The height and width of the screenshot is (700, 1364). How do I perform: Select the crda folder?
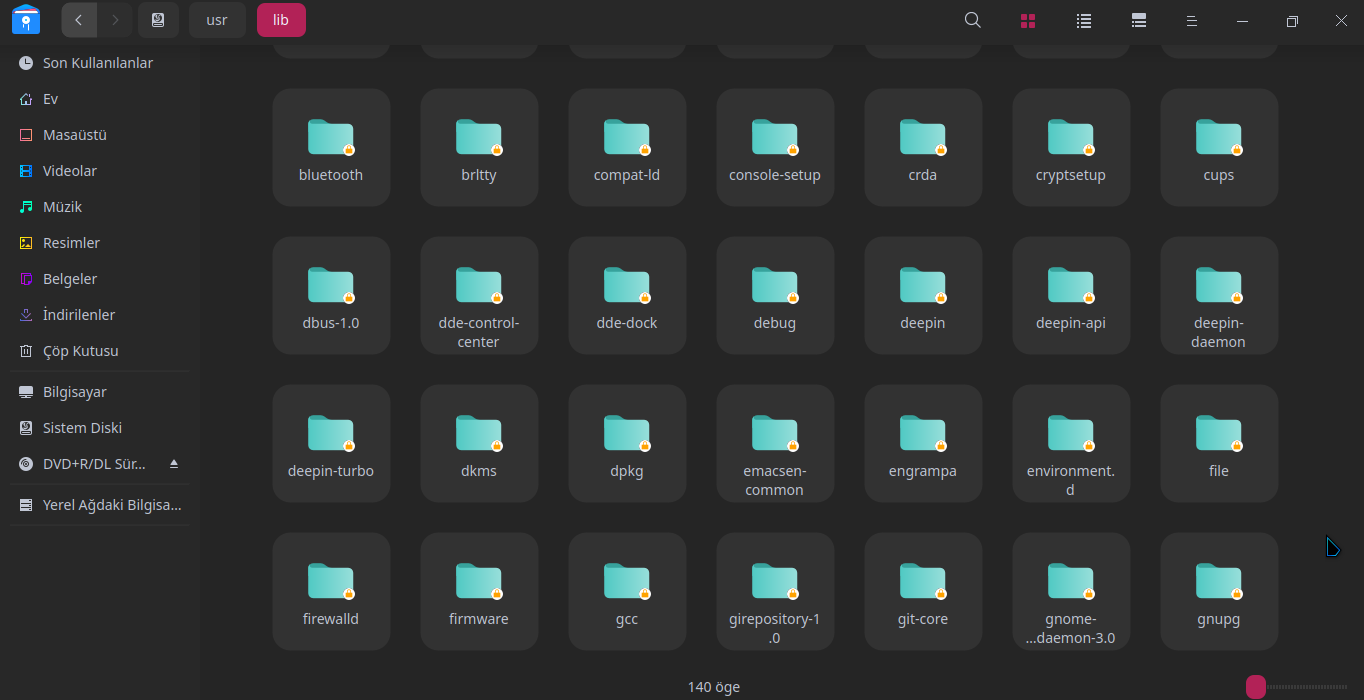pos(923,148)
